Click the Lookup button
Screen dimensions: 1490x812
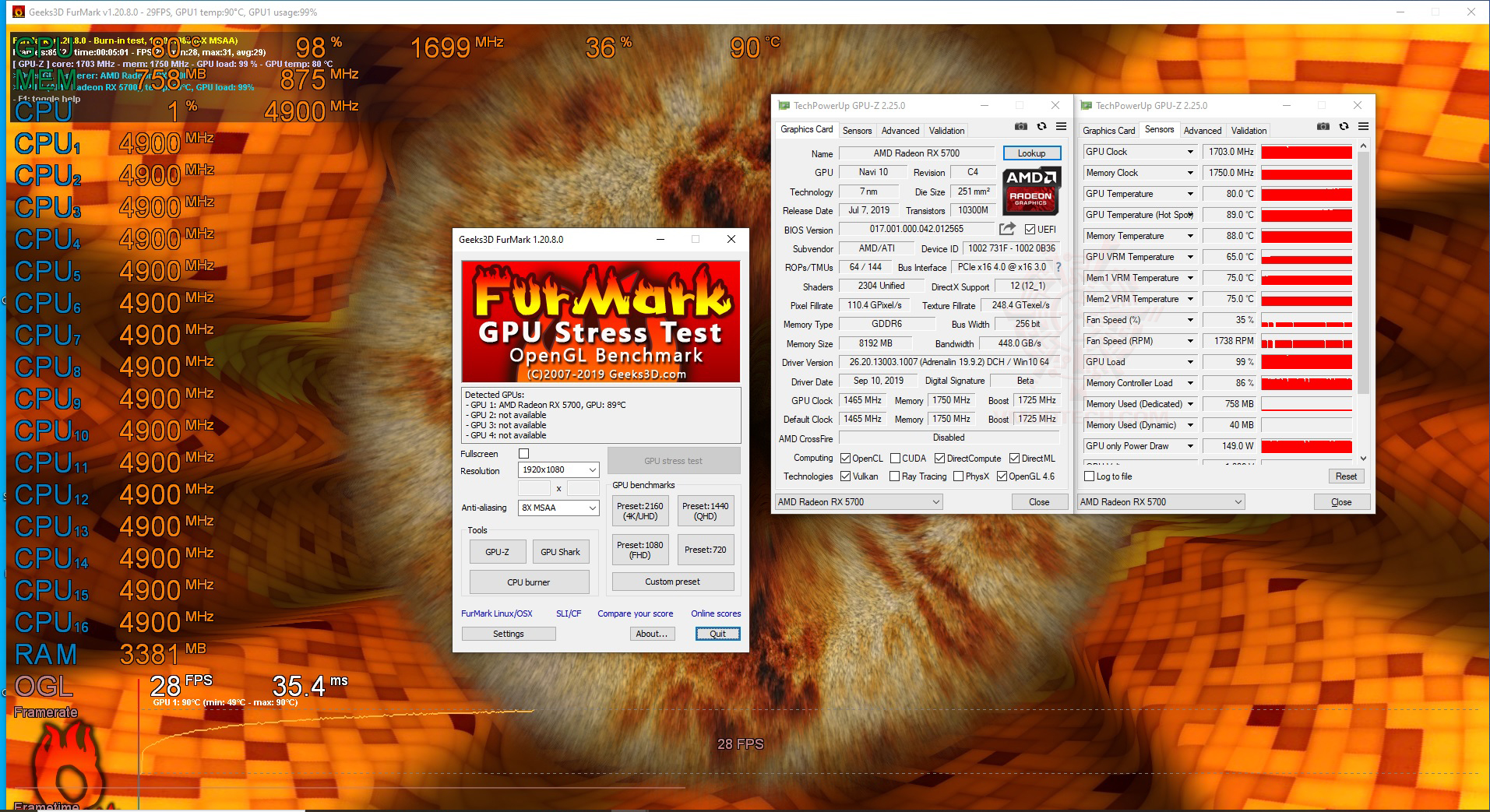pos(1031,153)
